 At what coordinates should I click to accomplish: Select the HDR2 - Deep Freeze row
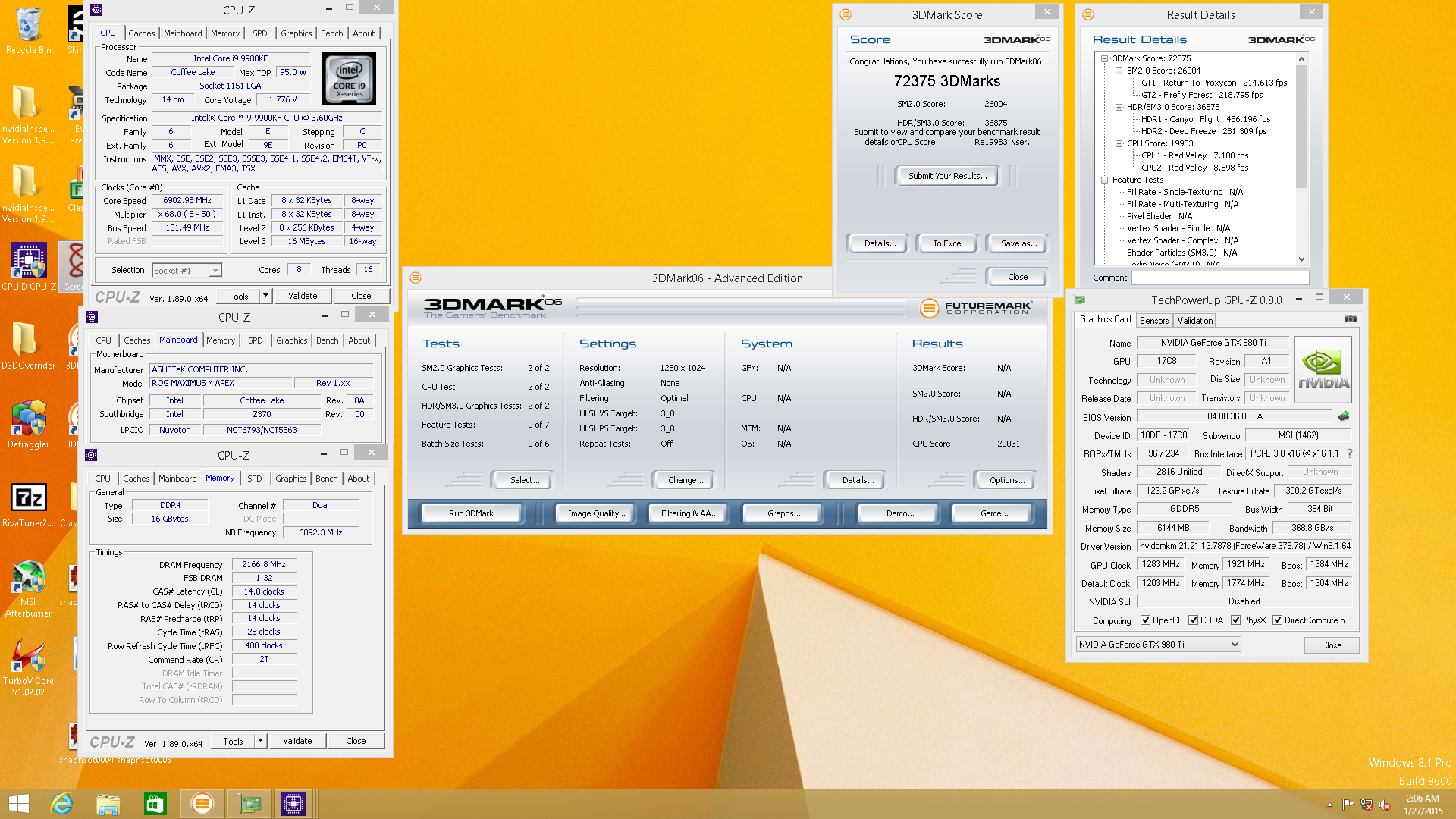(1203, 131)
